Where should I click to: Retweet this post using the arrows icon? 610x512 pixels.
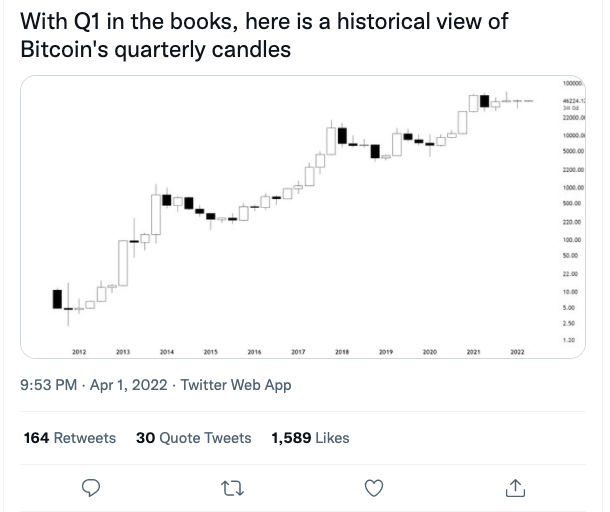click(232, 488)
